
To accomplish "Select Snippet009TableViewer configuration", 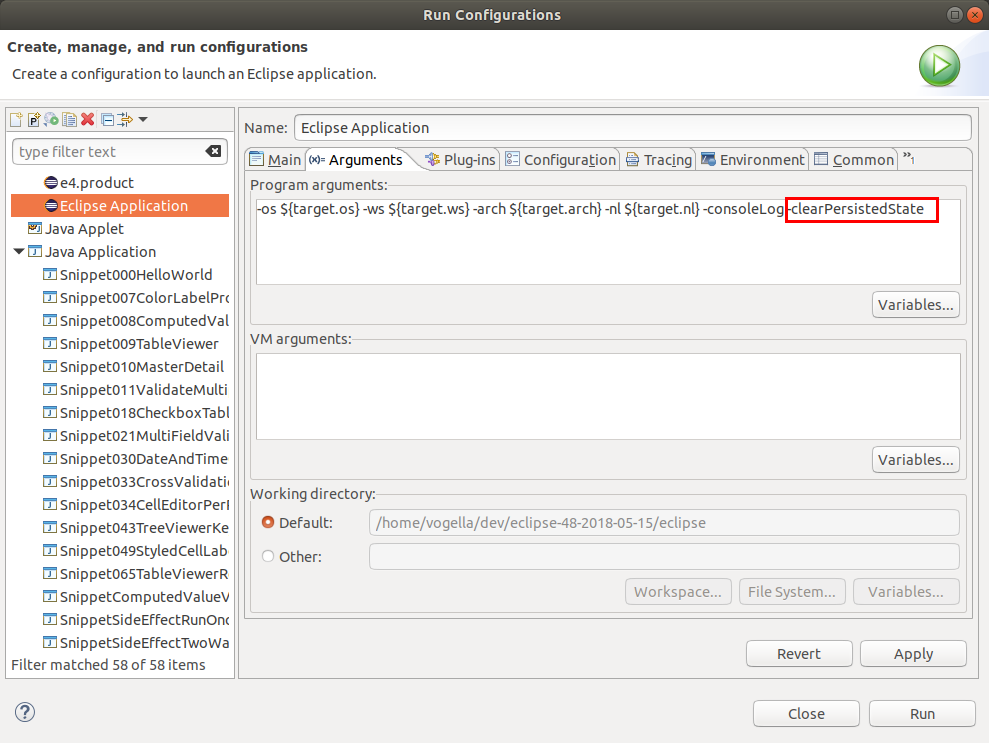I will (x=139, y=344).
